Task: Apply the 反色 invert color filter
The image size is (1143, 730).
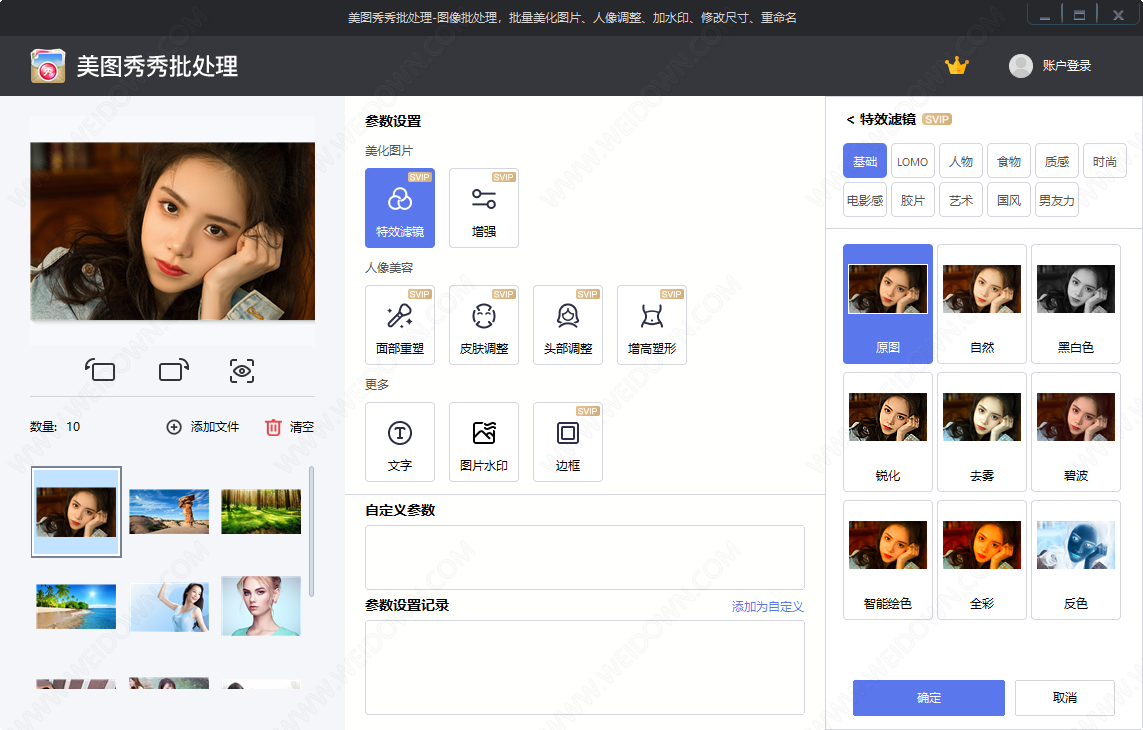Action: tap(1076, 559)
